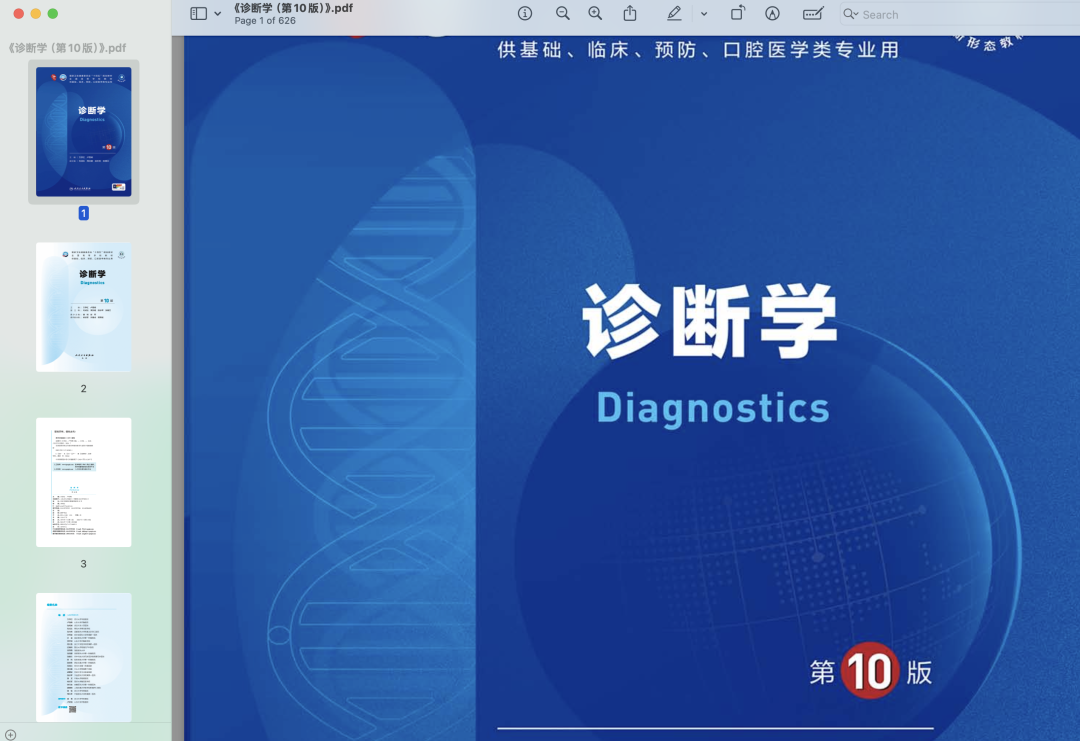Click the window title 《诊断学（第10版）》.pdf

[293, 8]
